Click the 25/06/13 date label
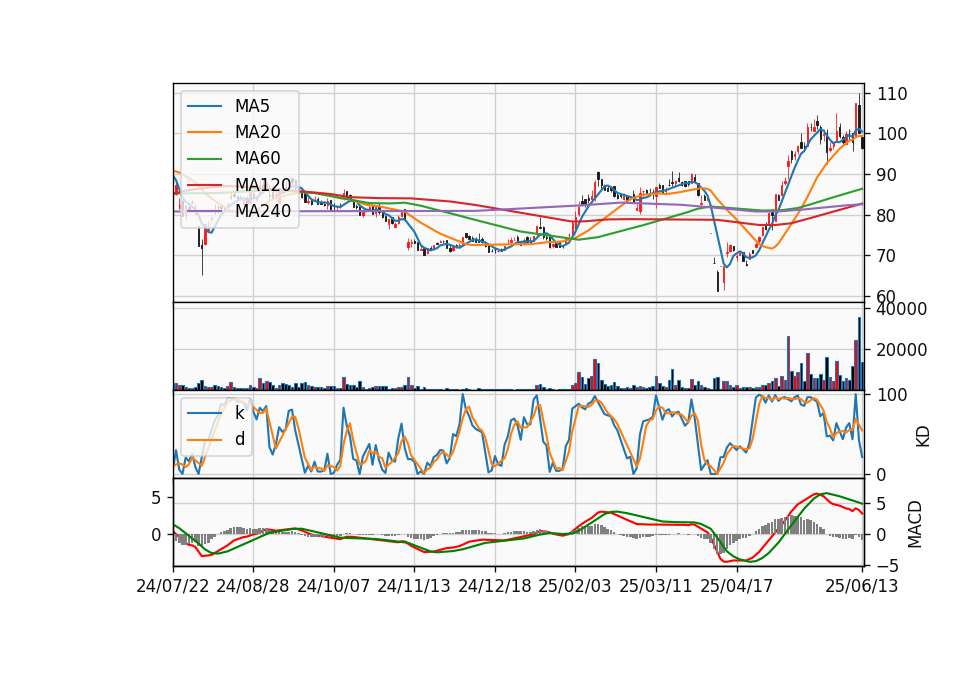The image size is (960, 690). click(x=862, y=586)
